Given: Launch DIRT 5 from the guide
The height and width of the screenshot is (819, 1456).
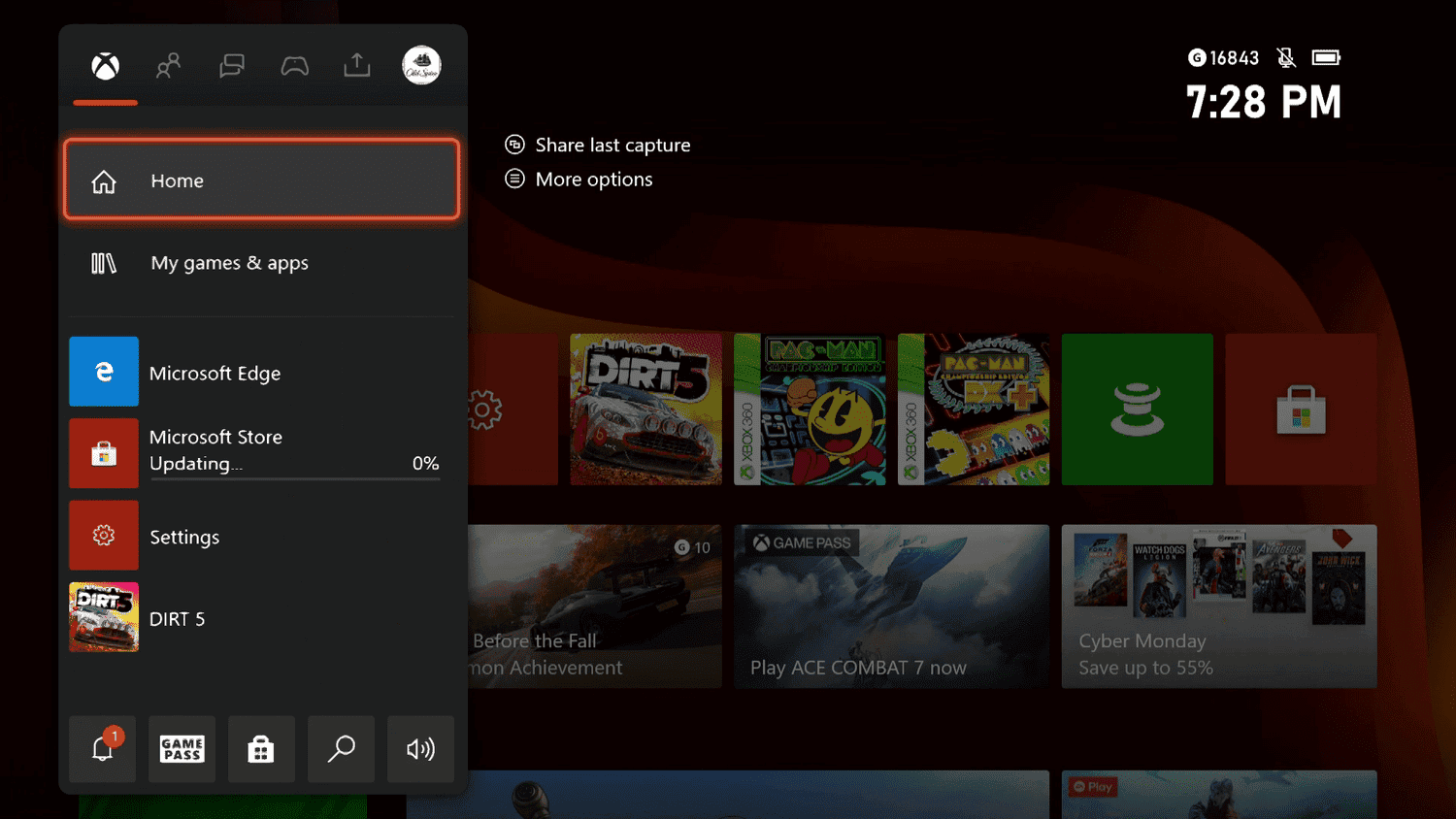Looking at the screenshot, I should coord(261,617).
